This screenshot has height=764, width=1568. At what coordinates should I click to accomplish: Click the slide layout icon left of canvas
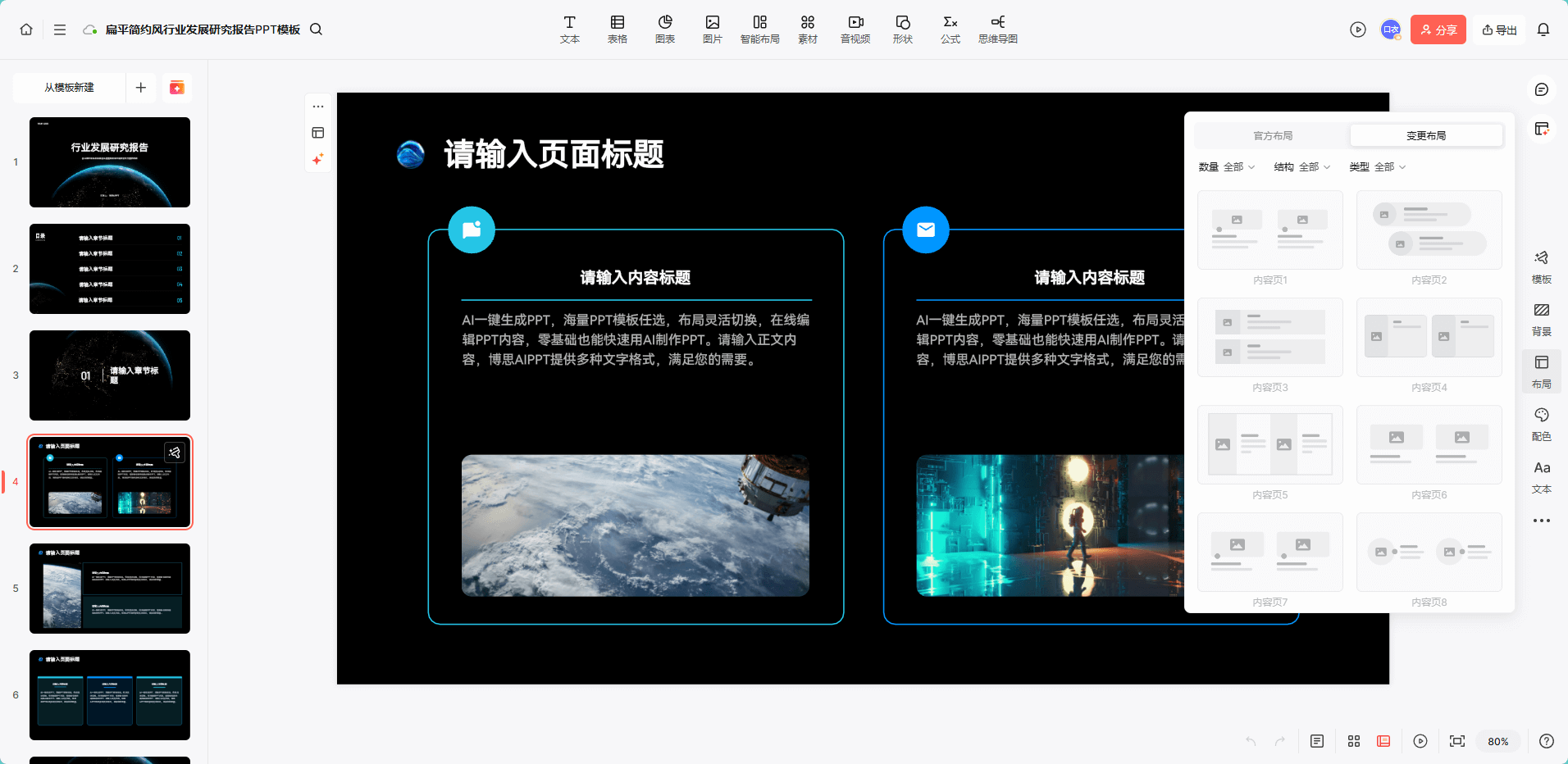click(318, 133)
